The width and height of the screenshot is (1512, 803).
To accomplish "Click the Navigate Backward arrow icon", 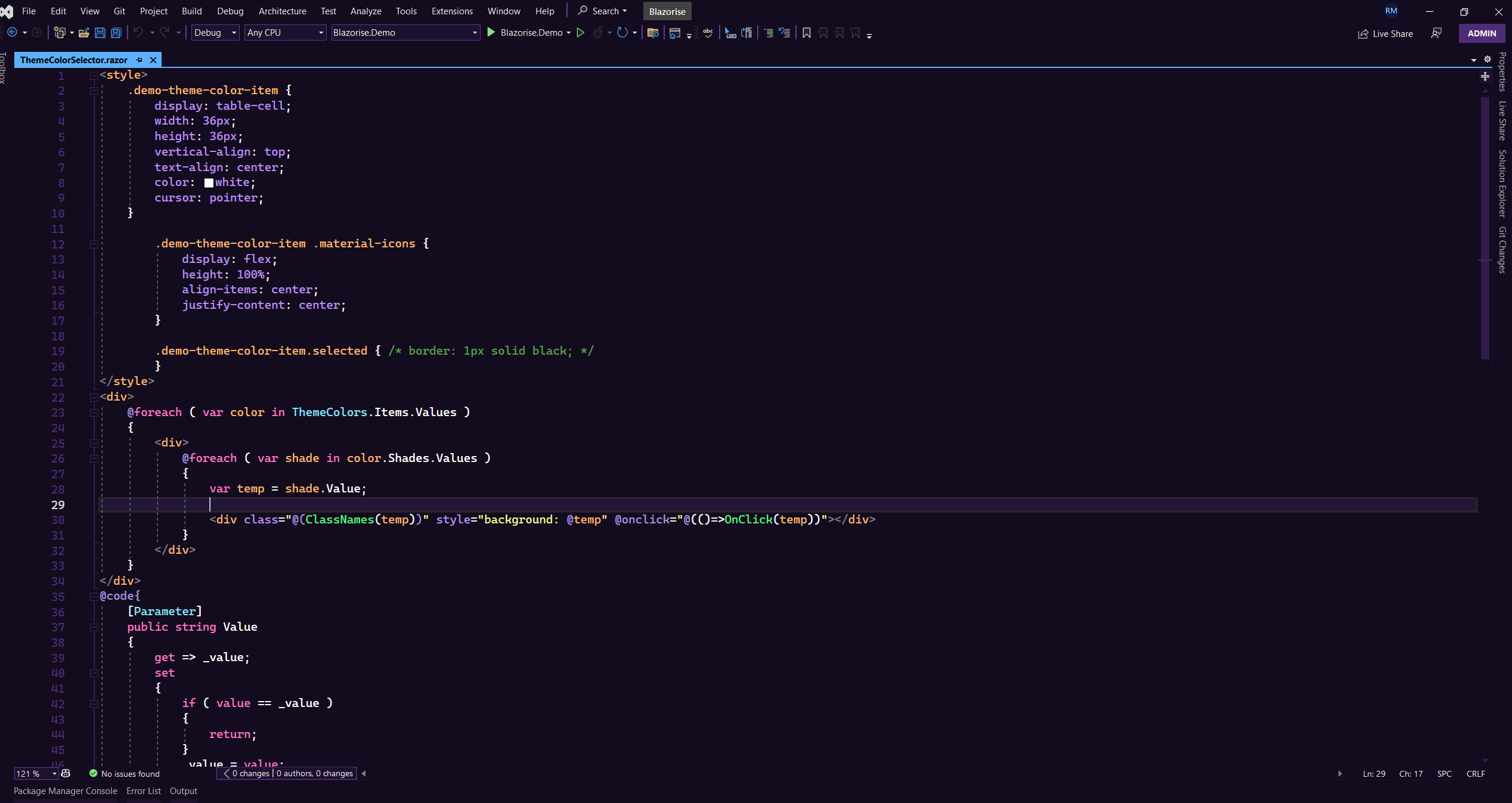I will [12, 33].
